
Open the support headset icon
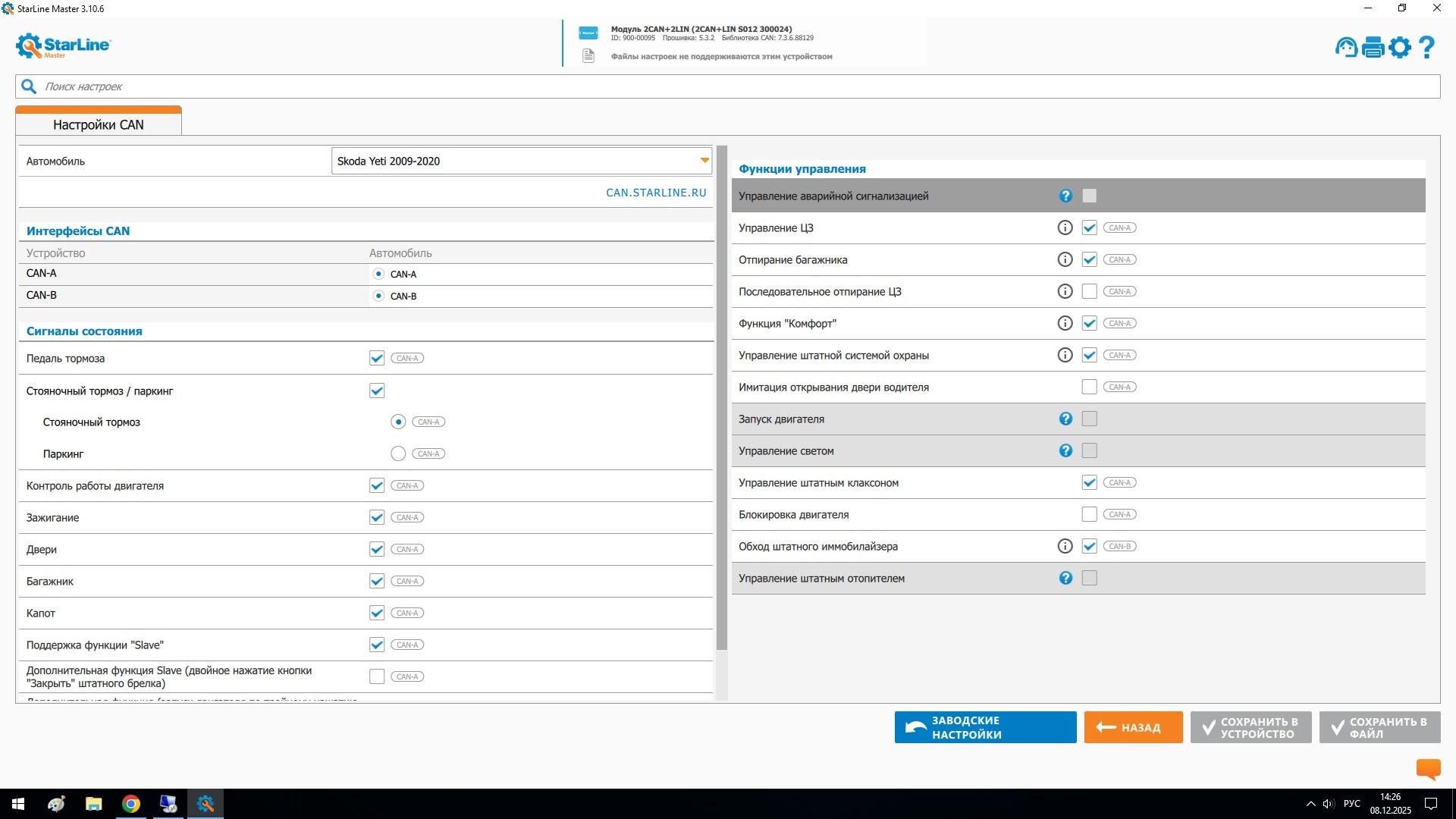coord(1346,48)
